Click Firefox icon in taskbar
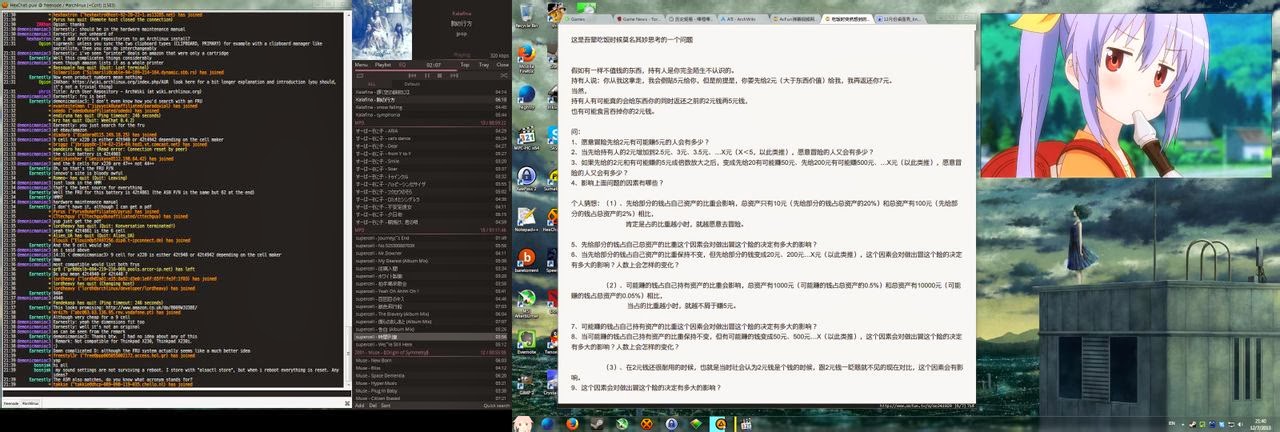The height and width of the screenshot is (432, 1280). (572, 424)
